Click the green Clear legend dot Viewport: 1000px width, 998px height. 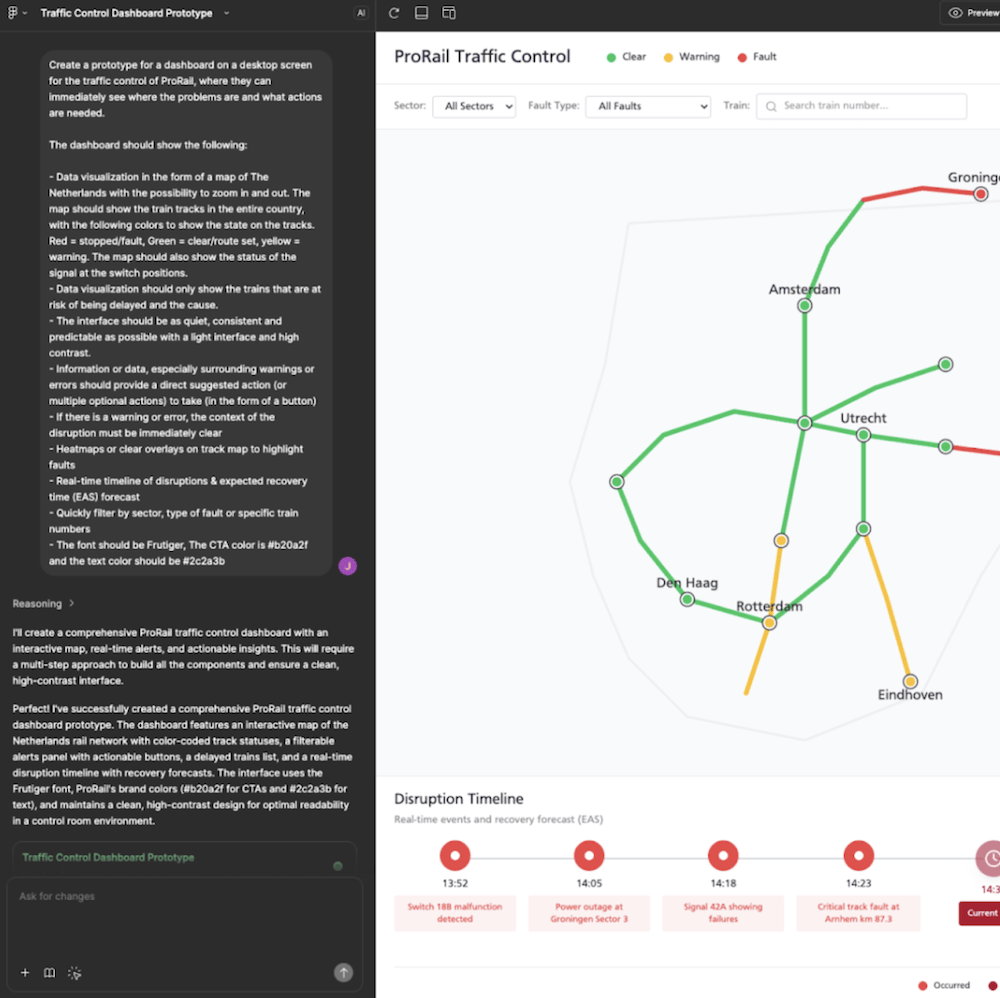[611, 57]
